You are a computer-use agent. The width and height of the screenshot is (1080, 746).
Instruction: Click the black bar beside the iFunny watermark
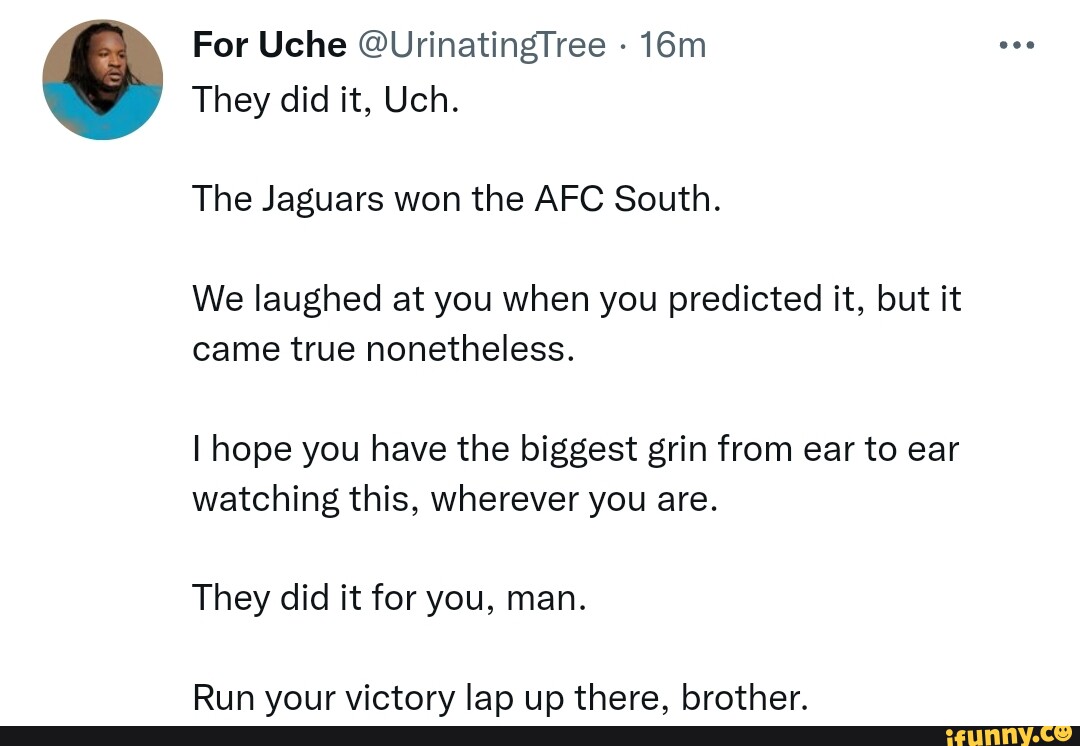coord(450,735)
